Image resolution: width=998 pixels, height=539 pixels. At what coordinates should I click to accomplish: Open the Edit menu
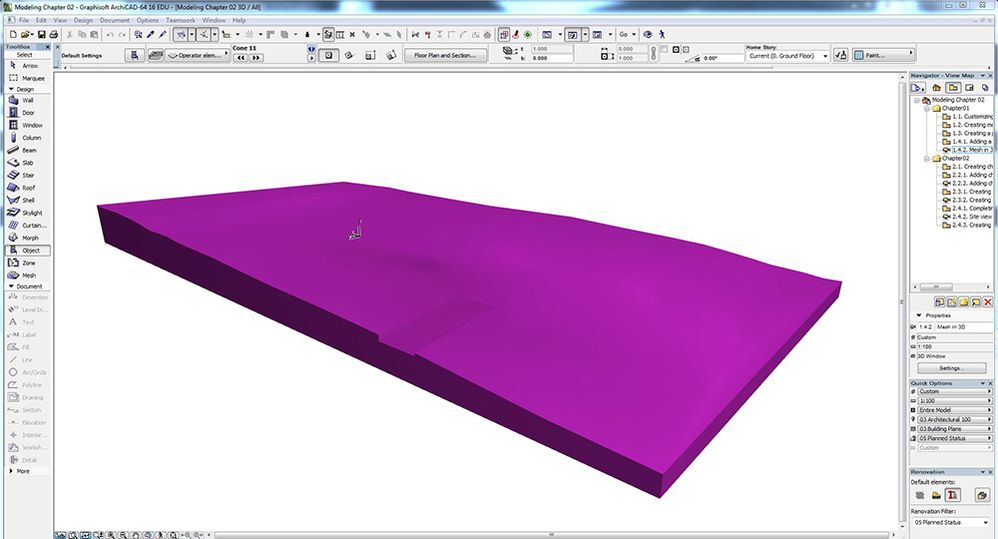point(41,20)
